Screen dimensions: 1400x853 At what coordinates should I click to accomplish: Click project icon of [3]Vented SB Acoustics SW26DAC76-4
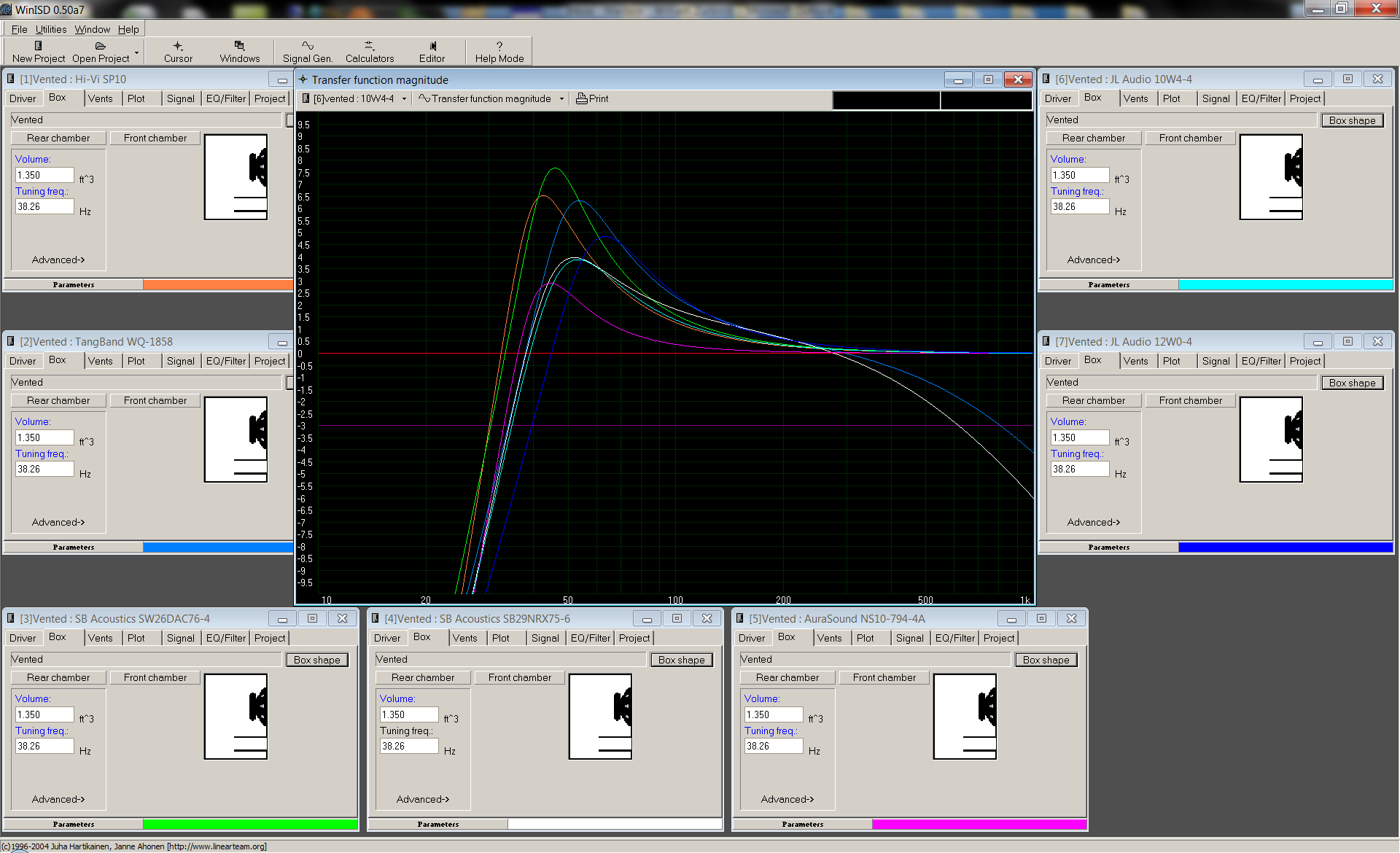point(11,618)
